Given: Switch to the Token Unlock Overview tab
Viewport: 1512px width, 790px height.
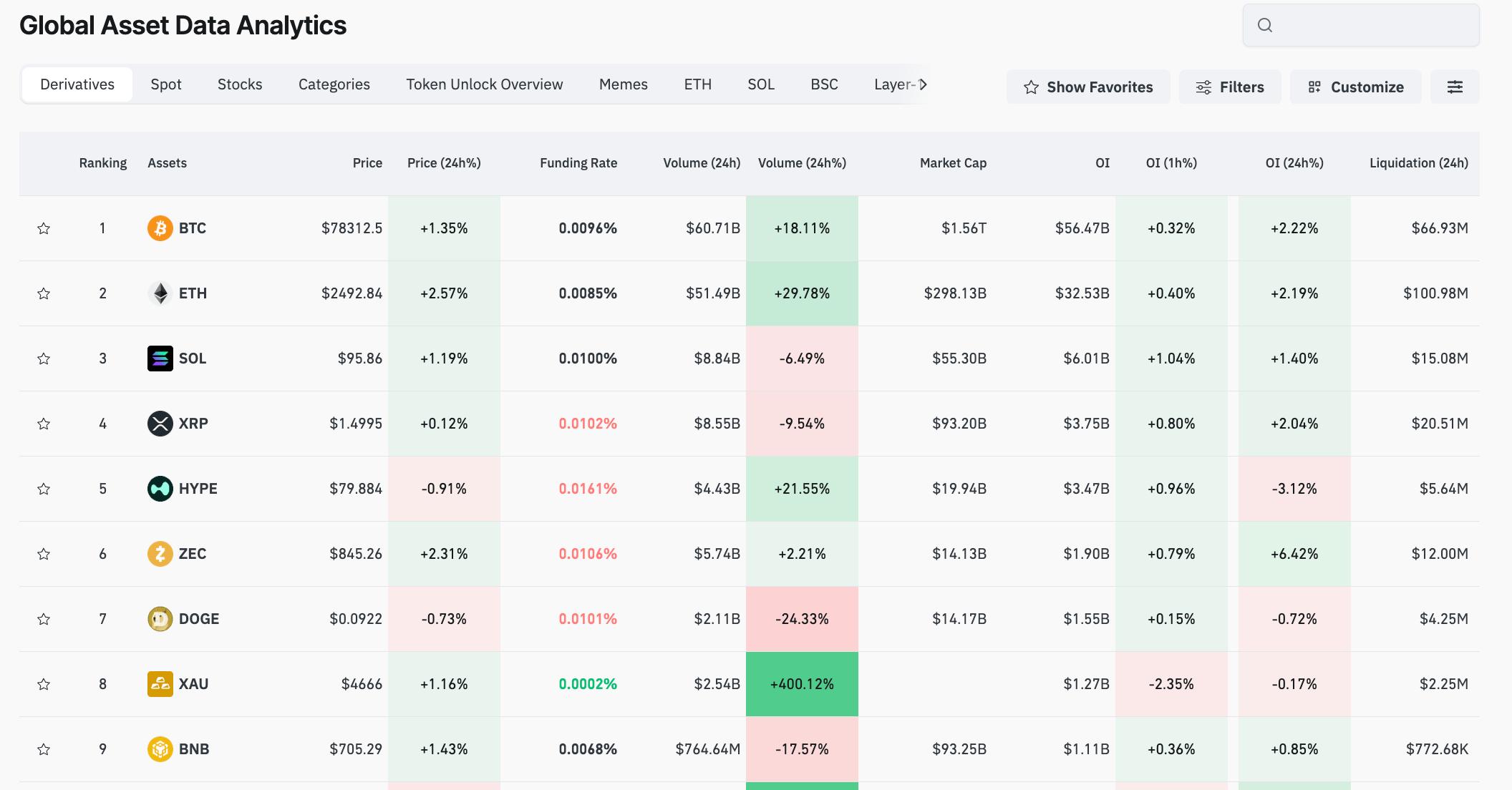Looking at the screenshot, I should (485, 84).
